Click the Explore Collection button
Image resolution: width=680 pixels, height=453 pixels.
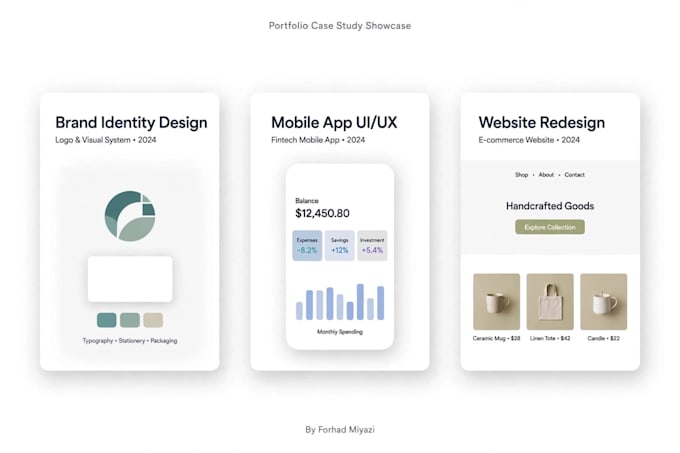pyautogui.click(x=550, y=227)
